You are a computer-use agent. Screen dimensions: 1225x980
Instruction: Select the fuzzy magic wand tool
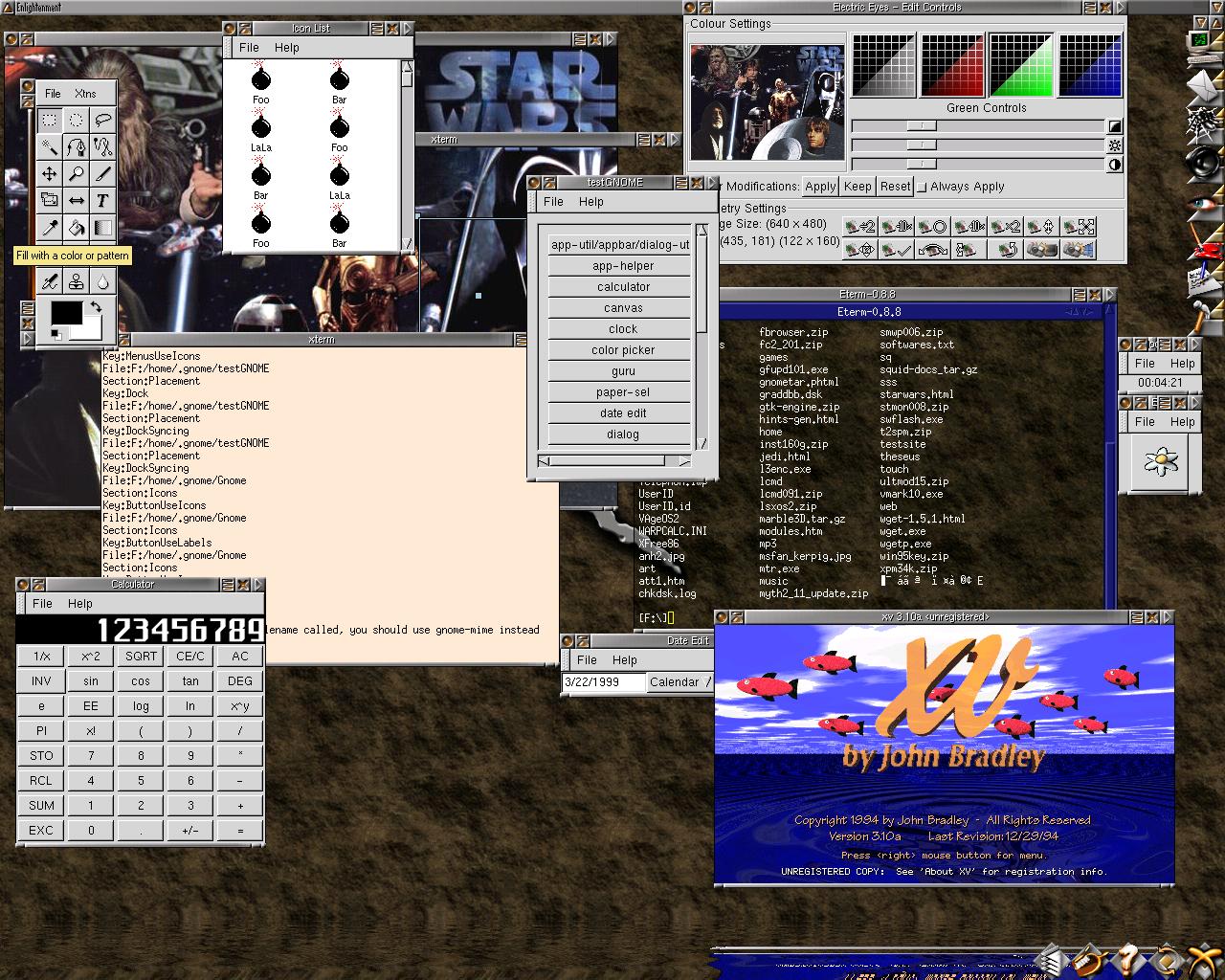click(x=49, y=147)
